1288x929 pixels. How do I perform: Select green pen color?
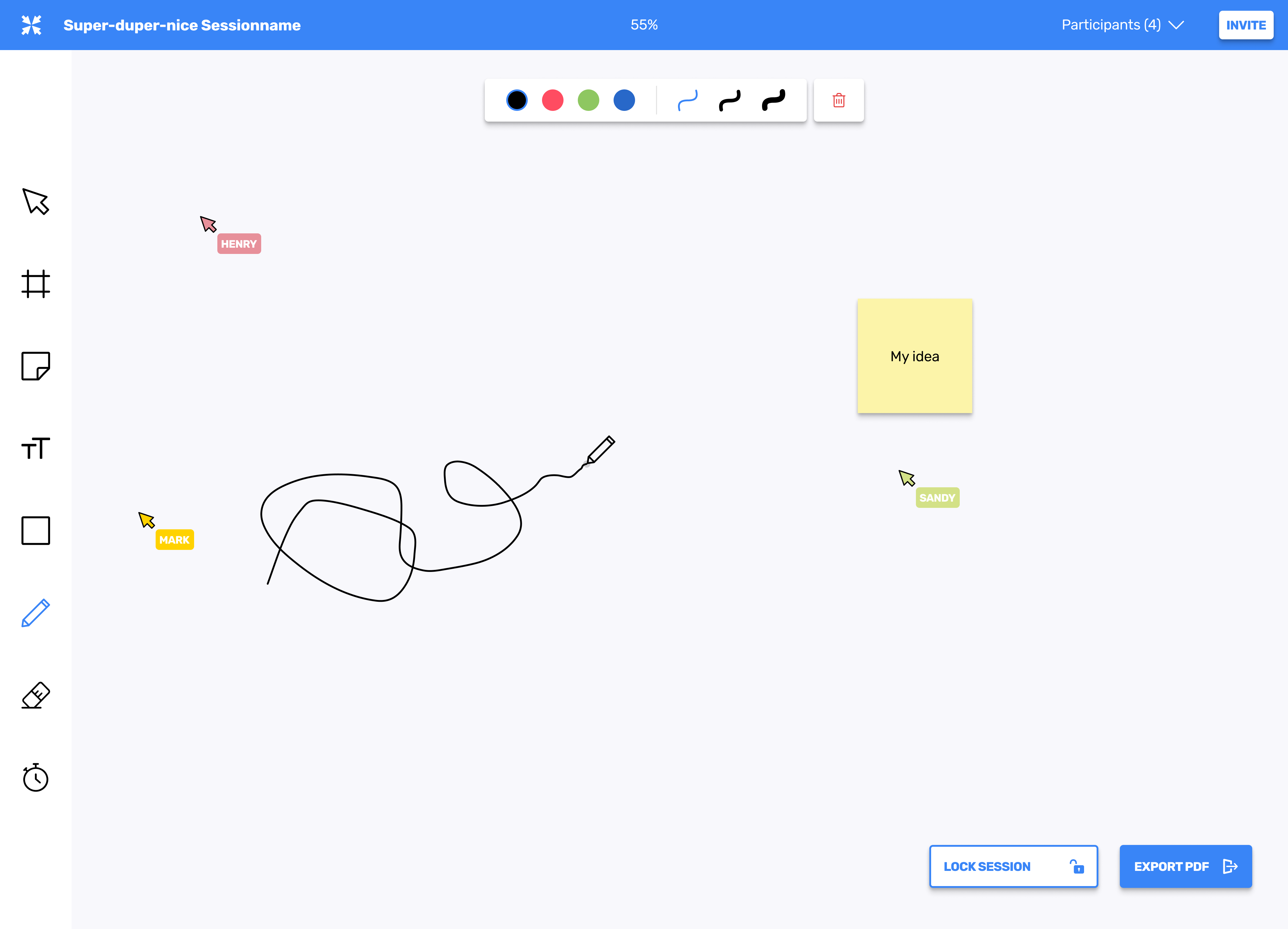[588, 100]
